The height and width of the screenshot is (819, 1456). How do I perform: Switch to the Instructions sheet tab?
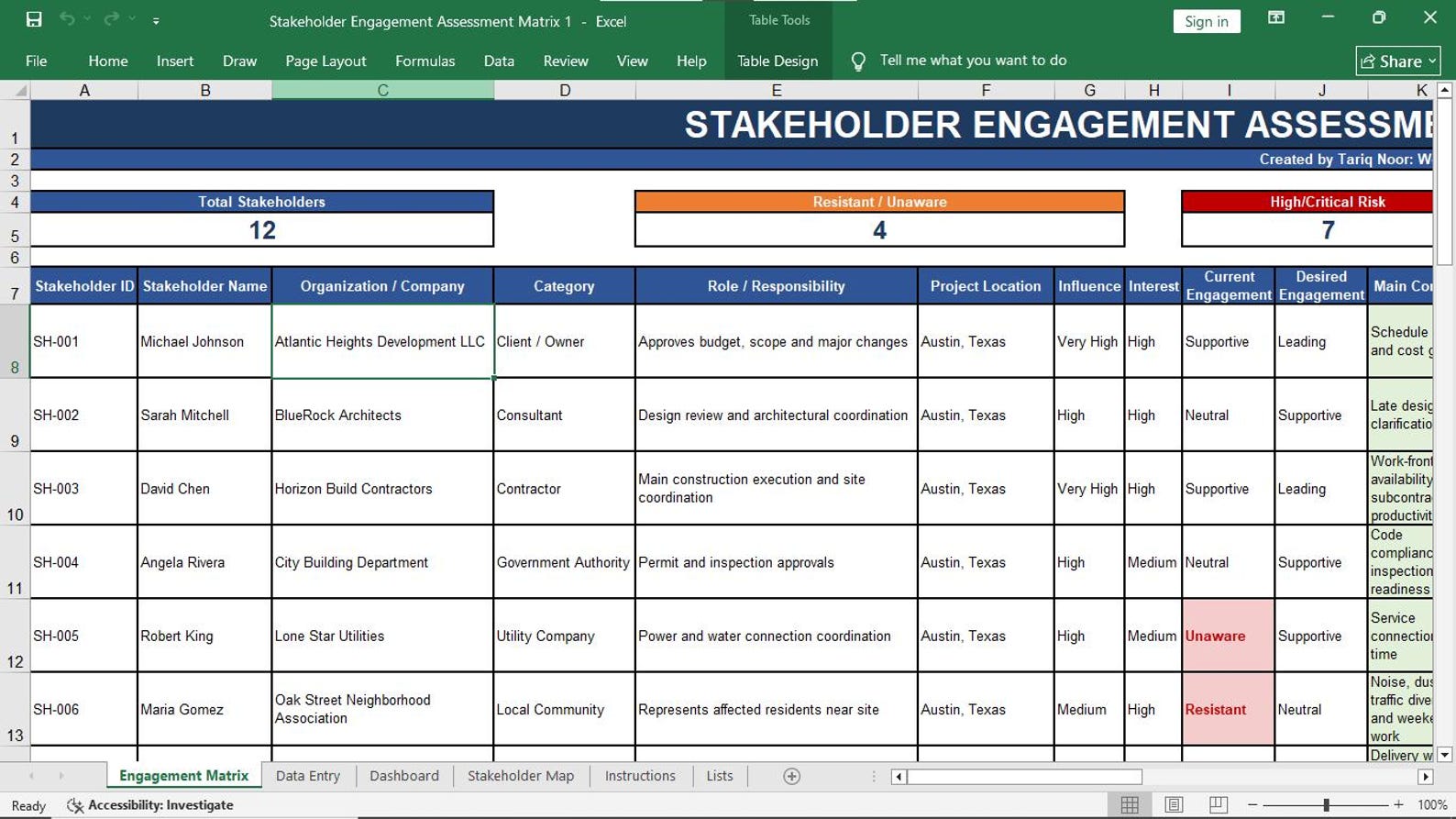click(x=640, y=776)
